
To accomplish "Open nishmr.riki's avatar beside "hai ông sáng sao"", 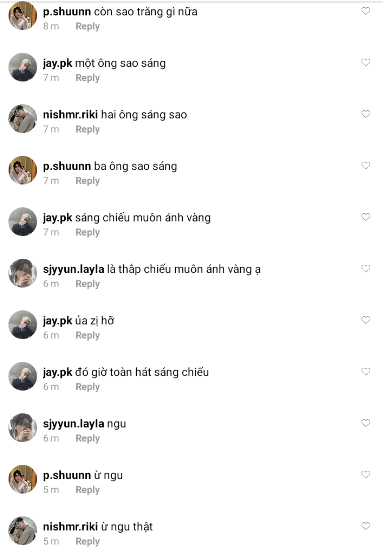I will coord(23,119).
